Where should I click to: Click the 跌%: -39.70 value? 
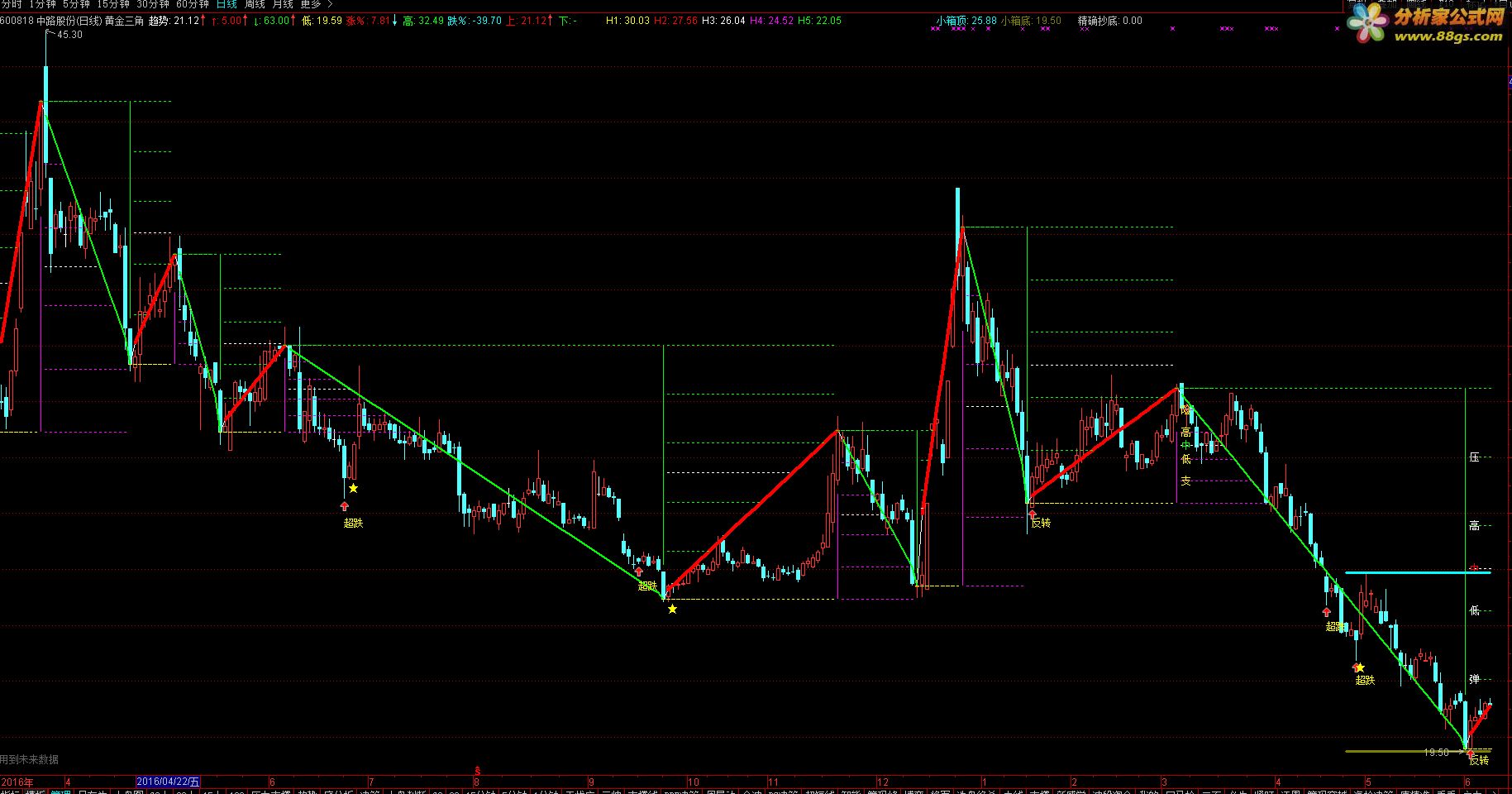tap(475, 21)
